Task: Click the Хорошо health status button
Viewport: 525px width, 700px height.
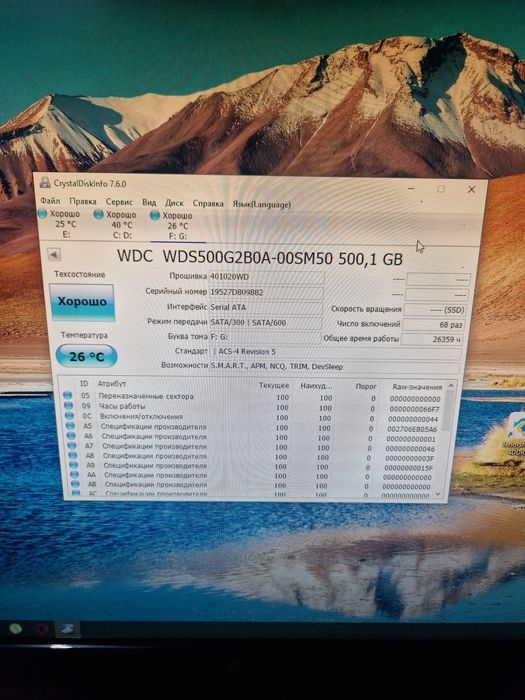Action: tap(82, 302)
